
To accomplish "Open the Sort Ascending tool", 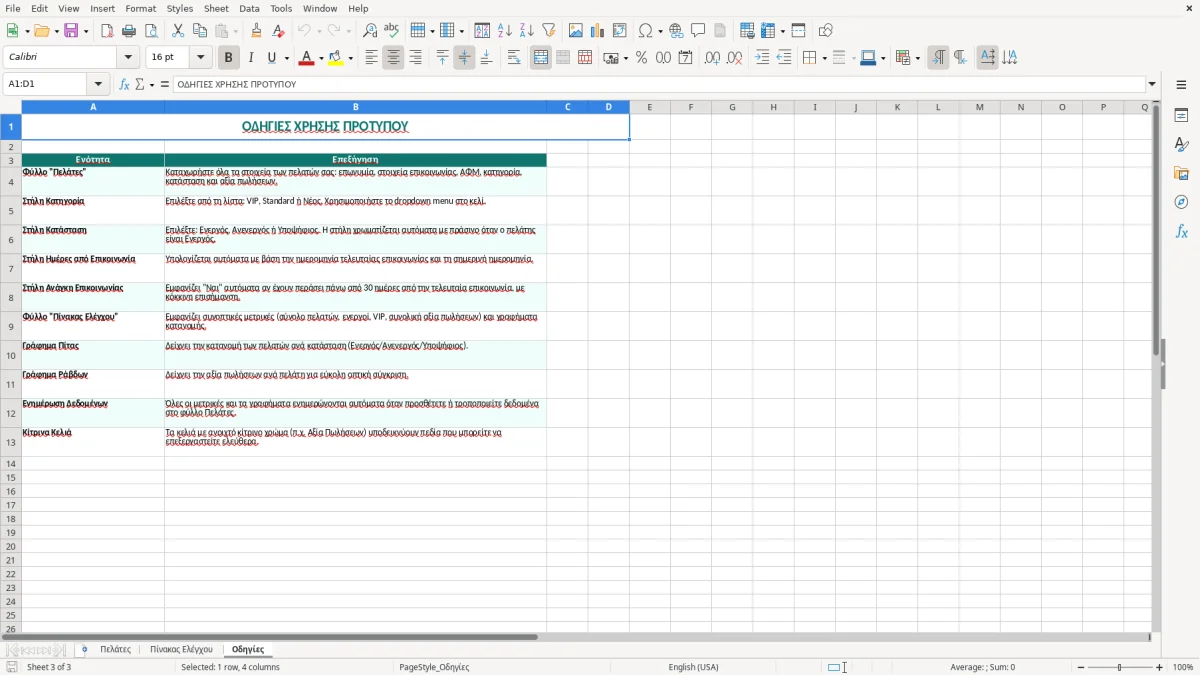I will (505, 31).
